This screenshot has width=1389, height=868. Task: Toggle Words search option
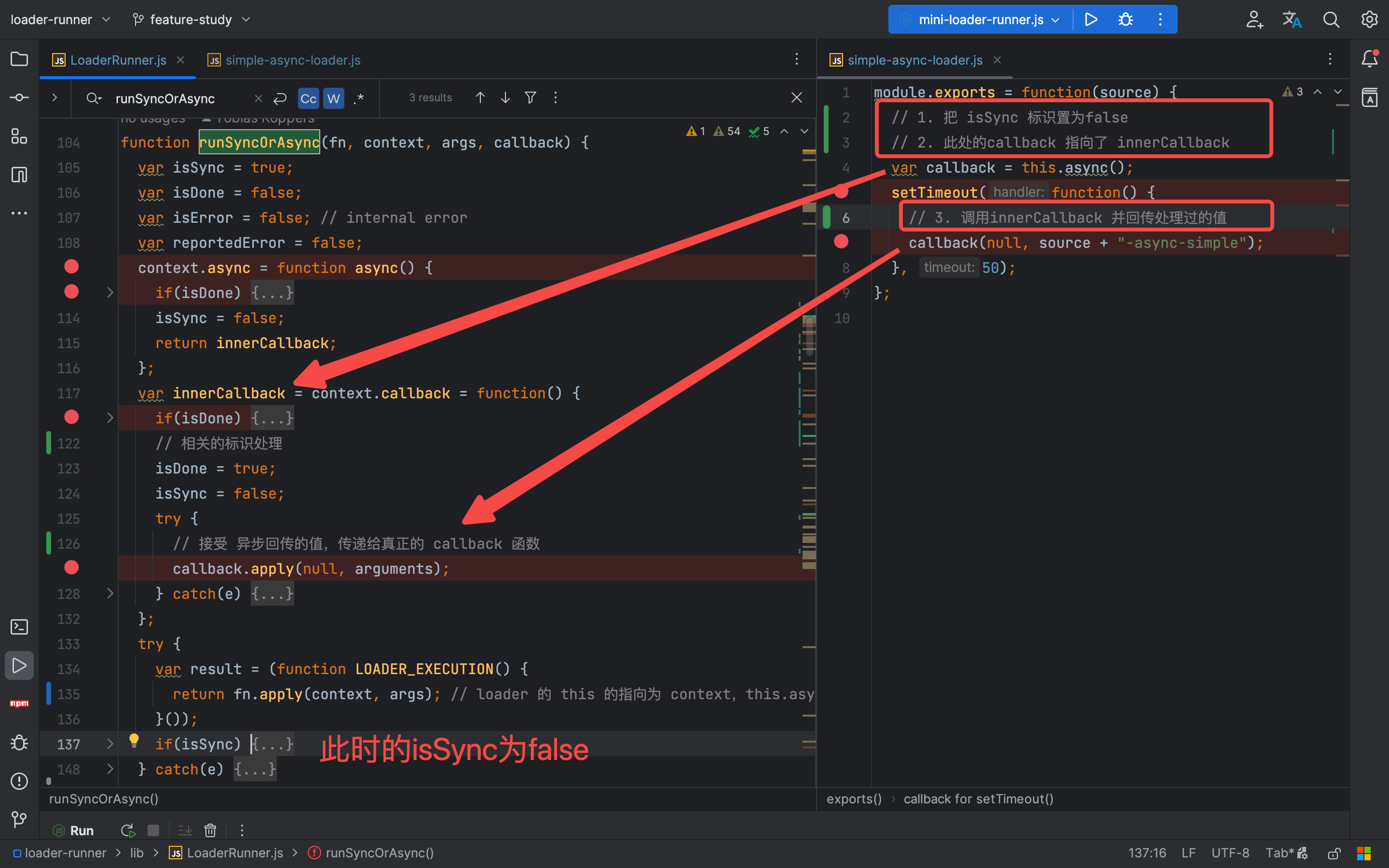[333, 98]
